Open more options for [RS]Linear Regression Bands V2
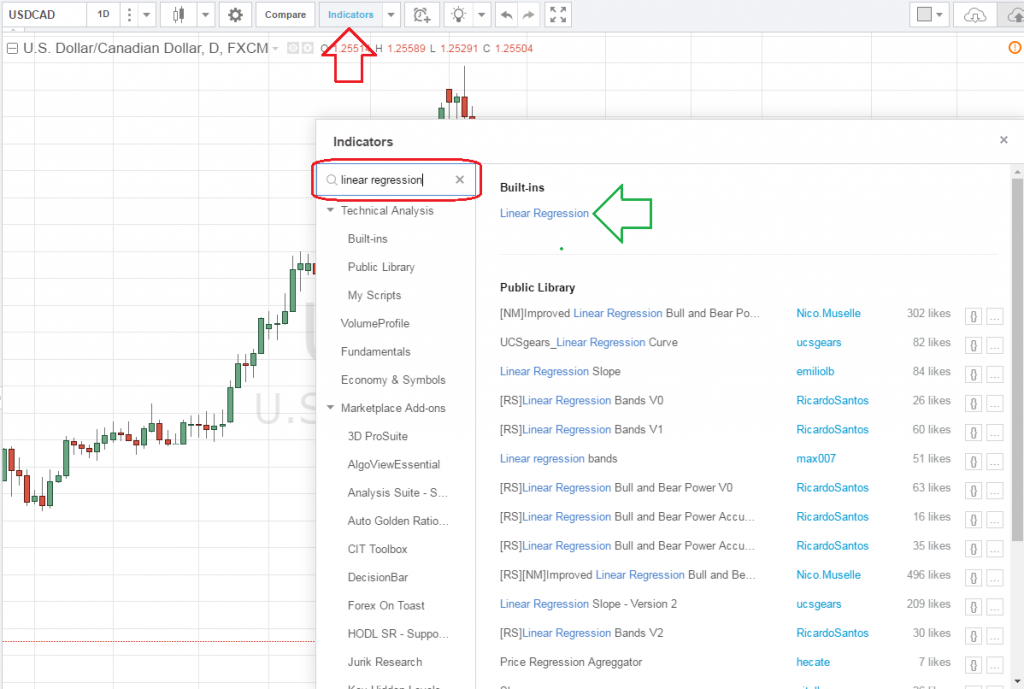 click(x=995, y=636)
